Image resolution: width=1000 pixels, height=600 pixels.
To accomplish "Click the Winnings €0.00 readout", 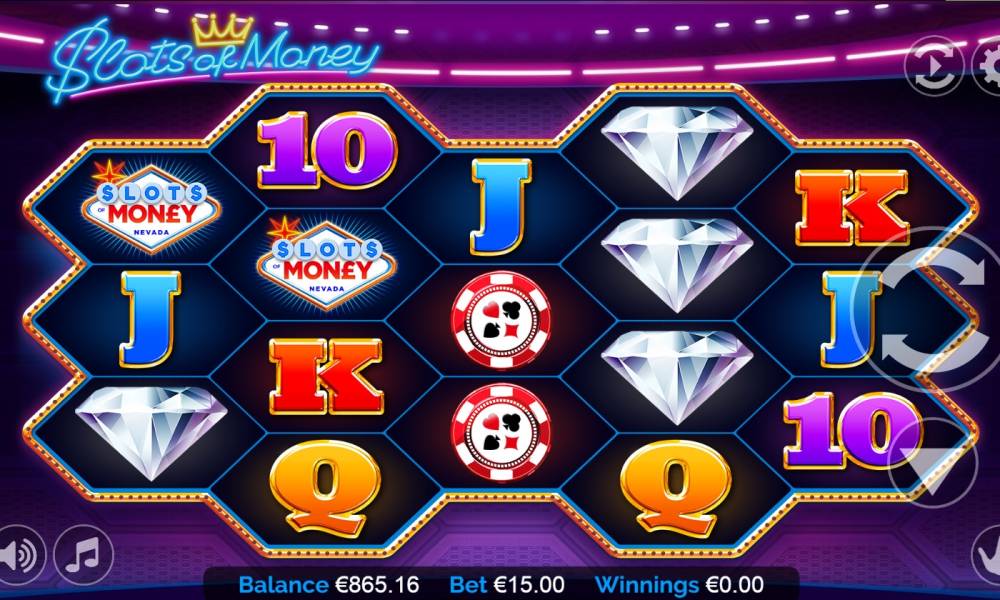I will (x=679, y=585).
